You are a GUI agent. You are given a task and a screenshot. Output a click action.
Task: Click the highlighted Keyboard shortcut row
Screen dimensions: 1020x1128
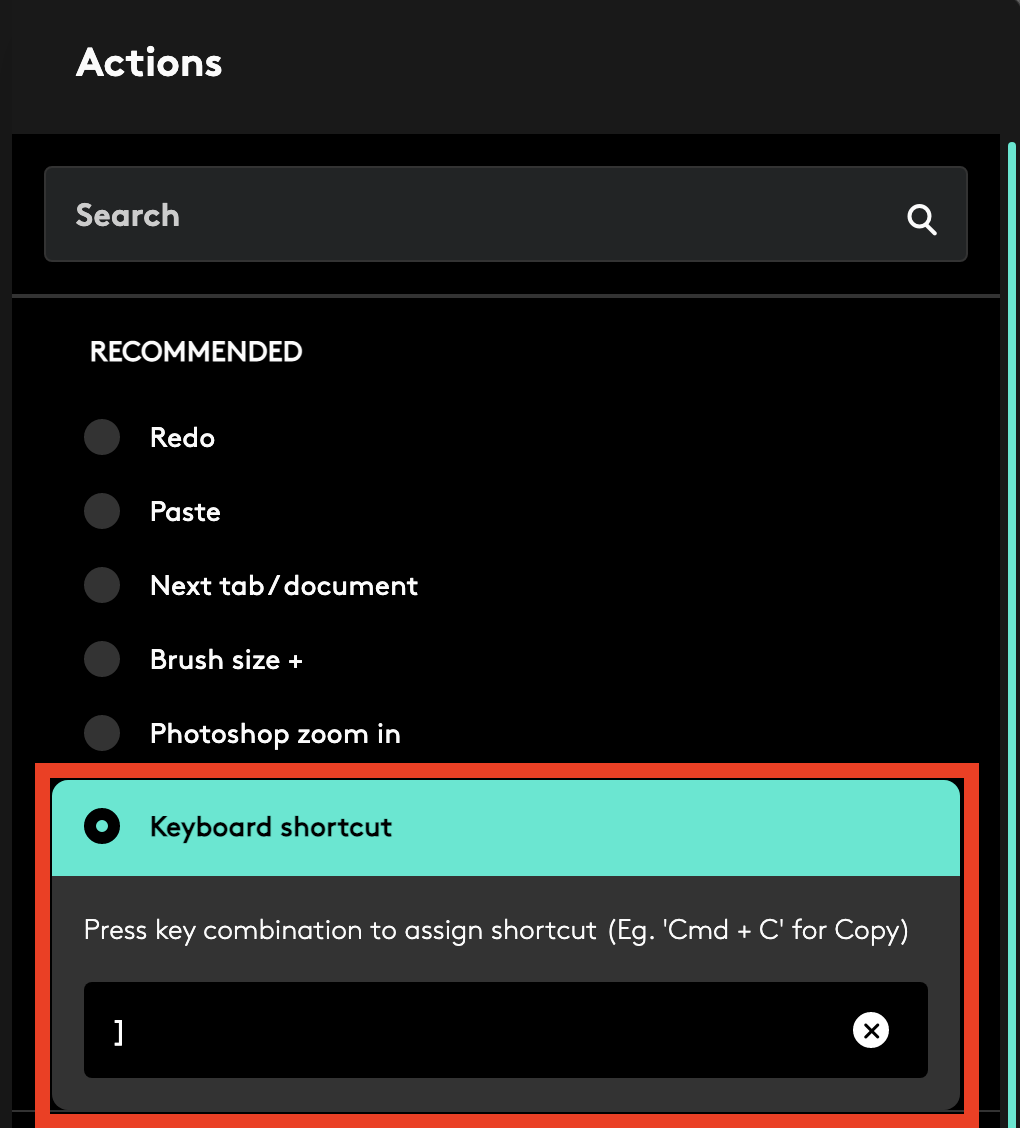pyautogui.click(x=505, y=827)
